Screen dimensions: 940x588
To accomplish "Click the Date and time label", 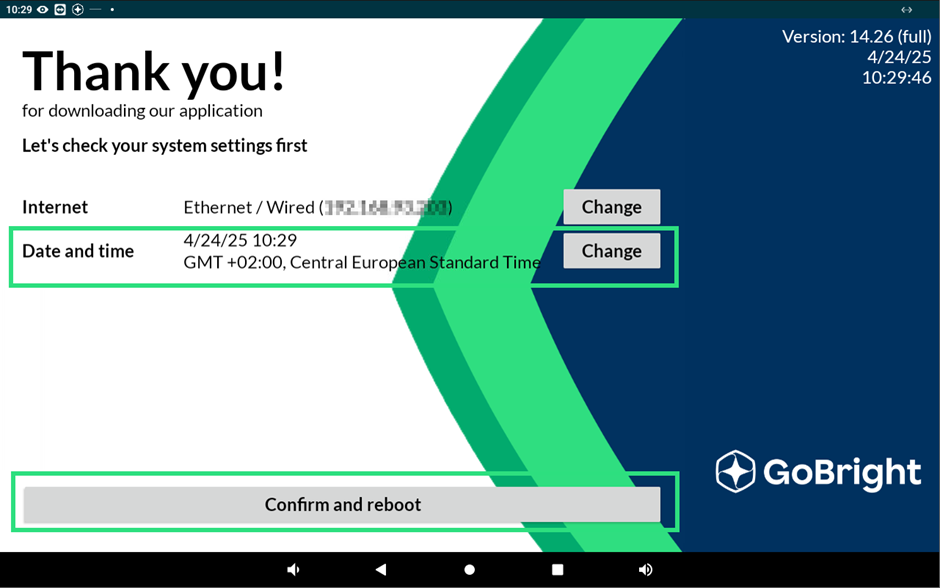I will (x=78, y=251).
